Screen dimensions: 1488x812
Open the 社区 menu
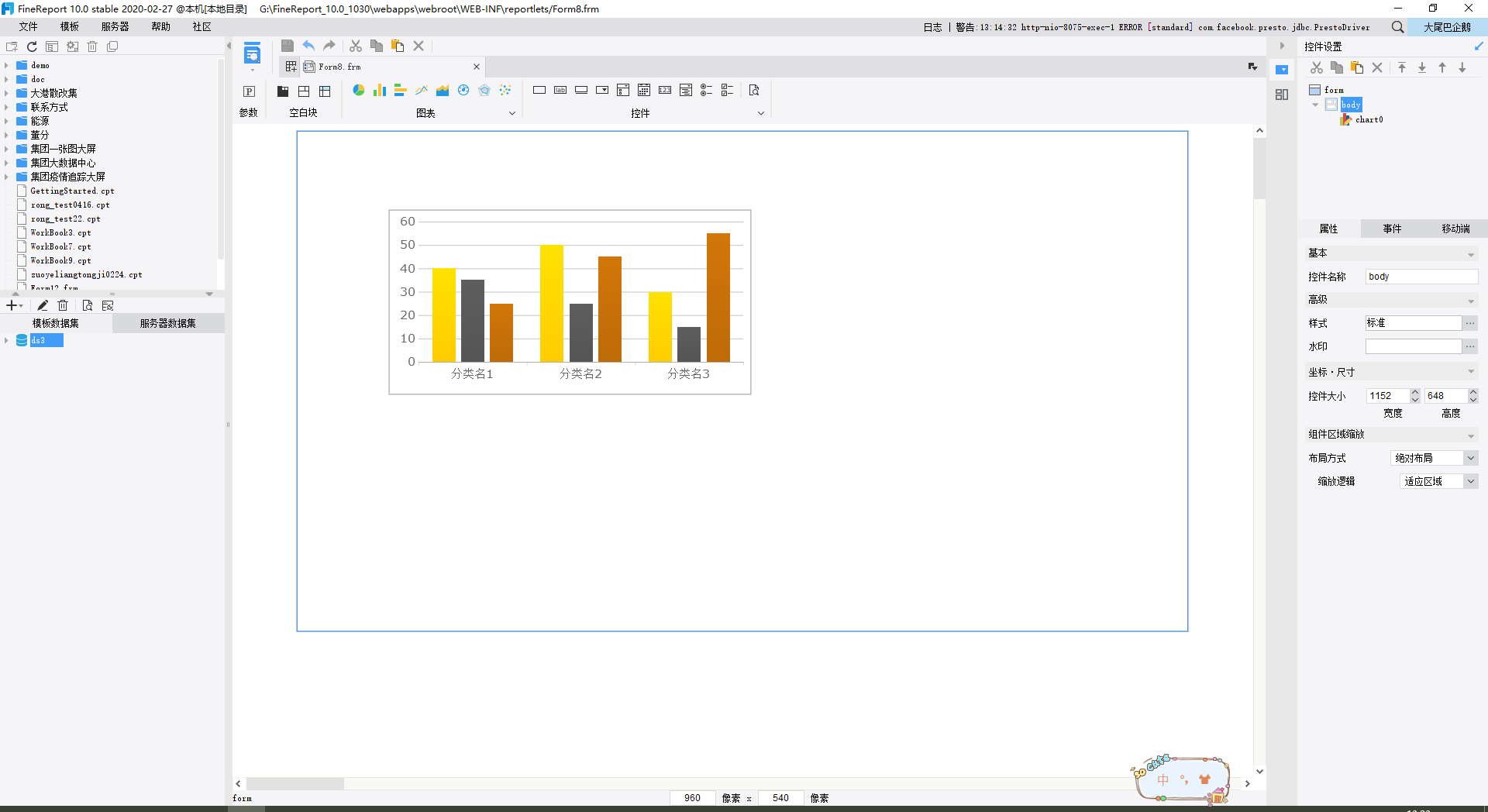click(202, 26)
